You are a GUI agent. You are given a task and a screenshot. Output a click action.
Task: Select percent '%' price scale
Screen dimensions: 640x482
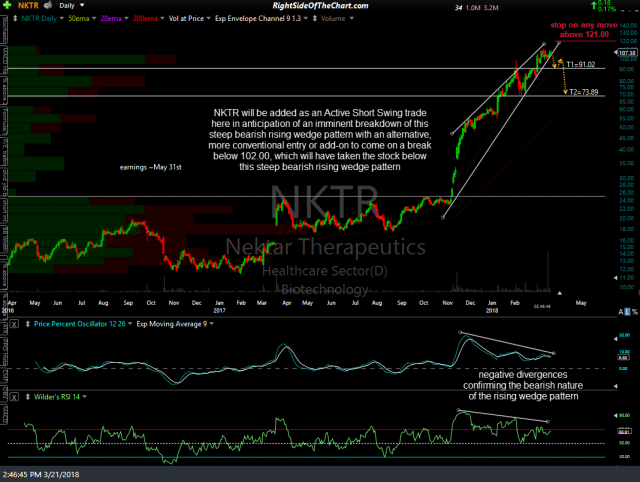tap(635, 312)
